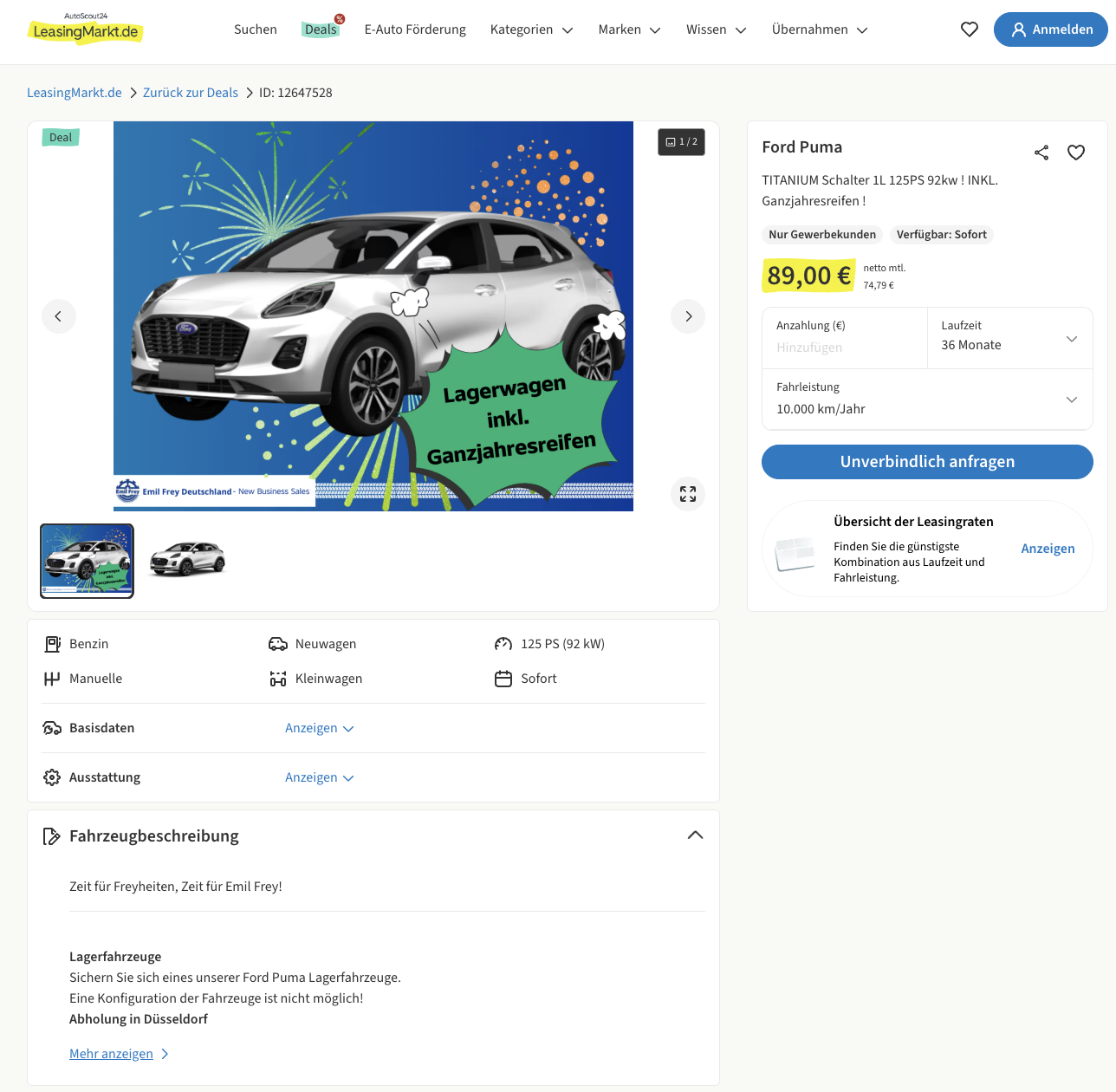Click the image counter 1/2 badge

pyautogui.click(x=681, y=141)
